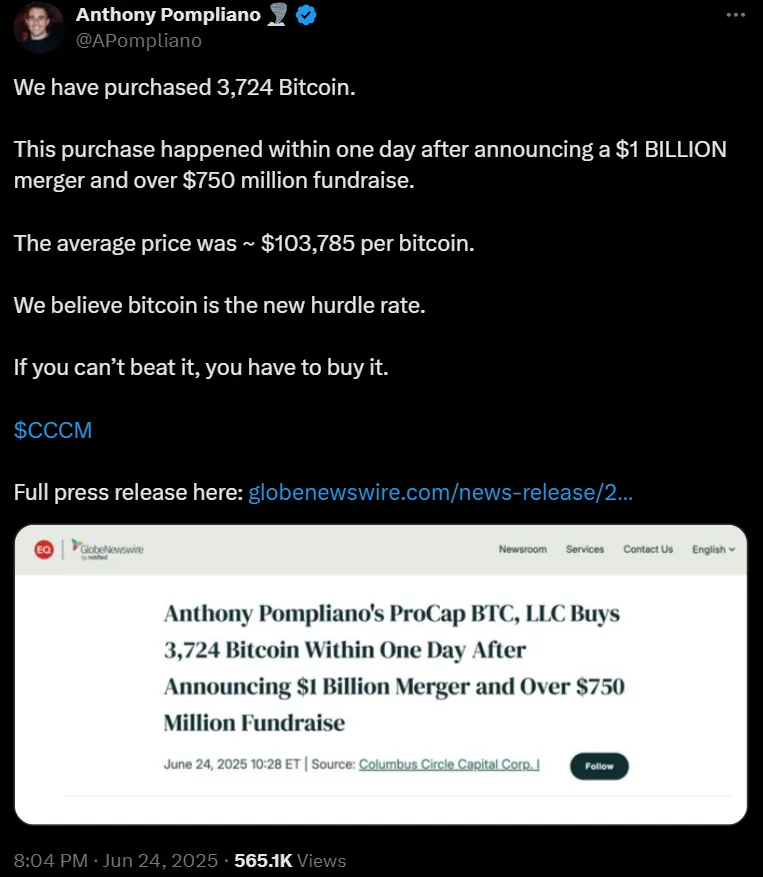
Task: Open the three-dot more options menu
Action: click(x=735, y=15)
